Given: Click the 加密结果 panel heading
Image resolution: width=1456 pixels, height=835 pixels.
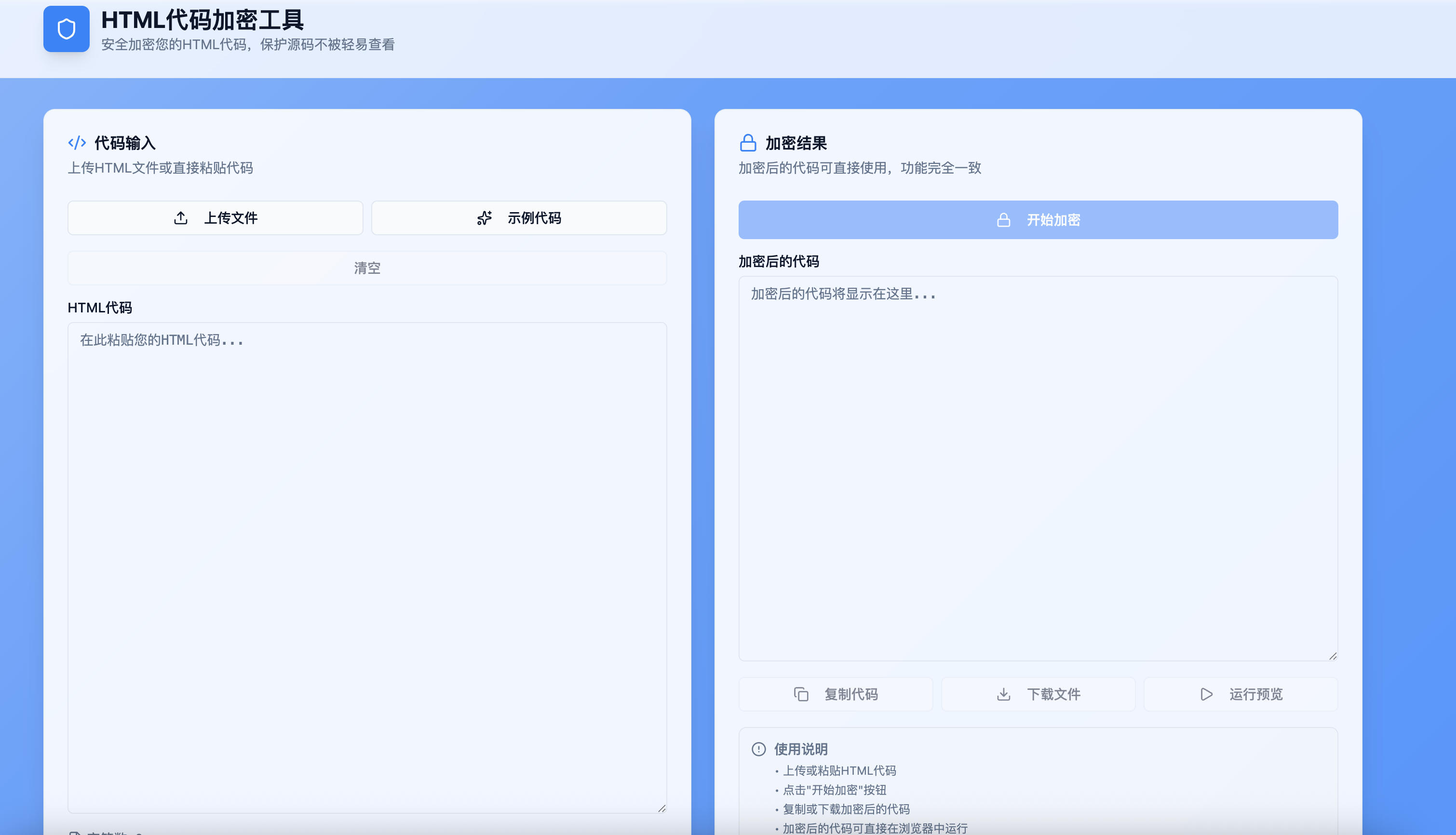Looking at the screenshot, I should (x=796, y=143).
